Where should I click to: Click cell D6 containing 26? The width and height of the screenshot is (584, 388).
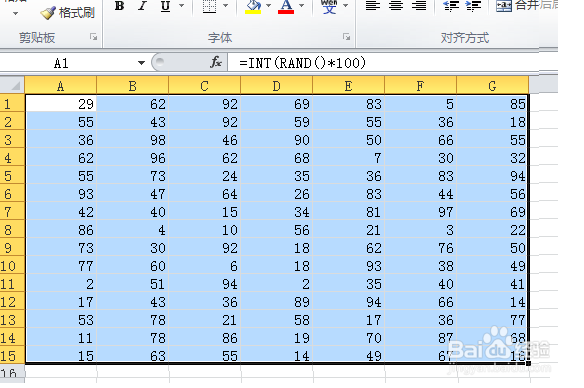(x=277, y=194)
